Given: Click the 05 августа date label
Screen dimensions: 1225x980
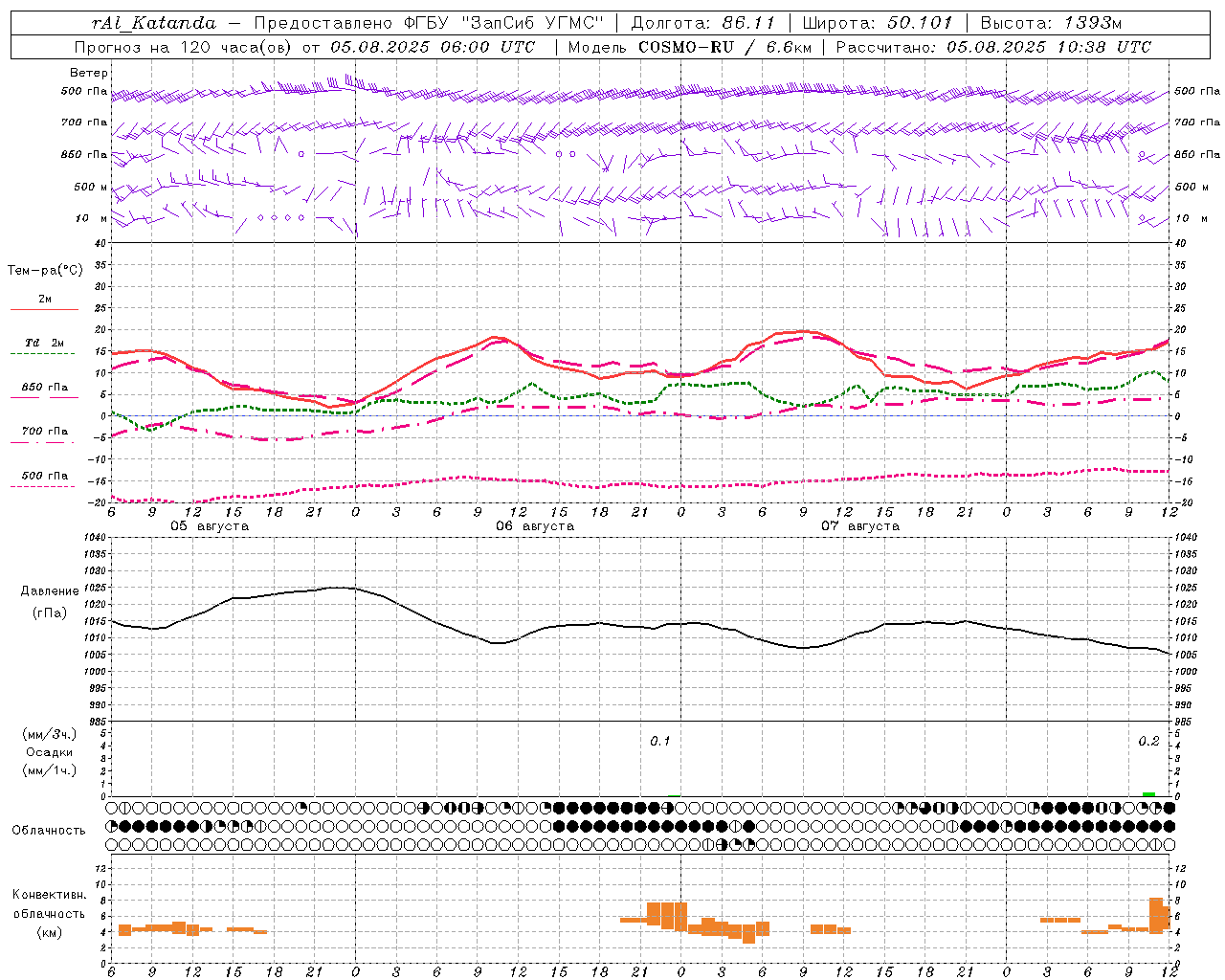Looking at the screenshot, I should (210, 526).
